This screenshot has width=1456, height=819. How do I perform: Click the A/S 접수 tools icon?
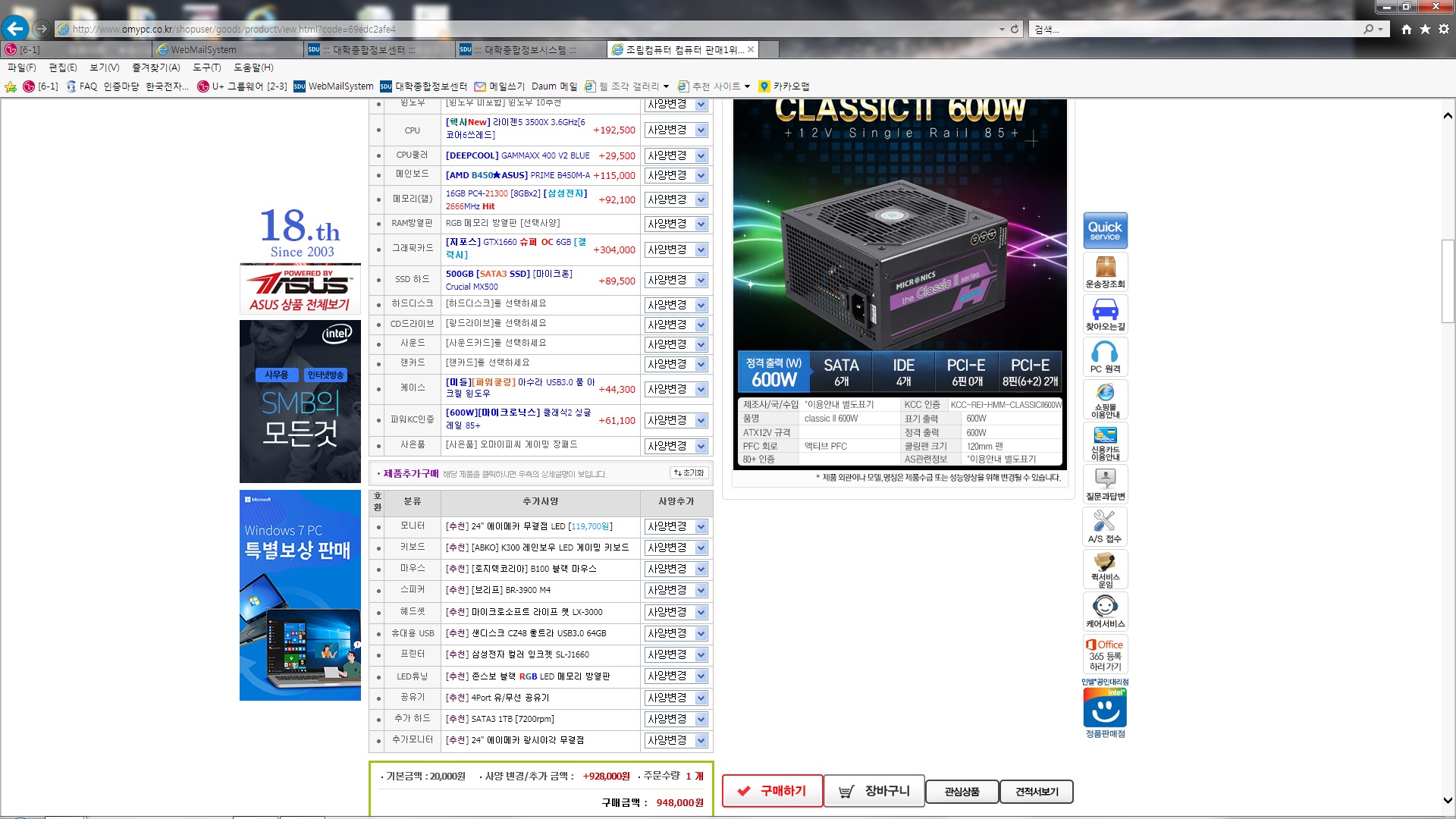click(1105, 527)
